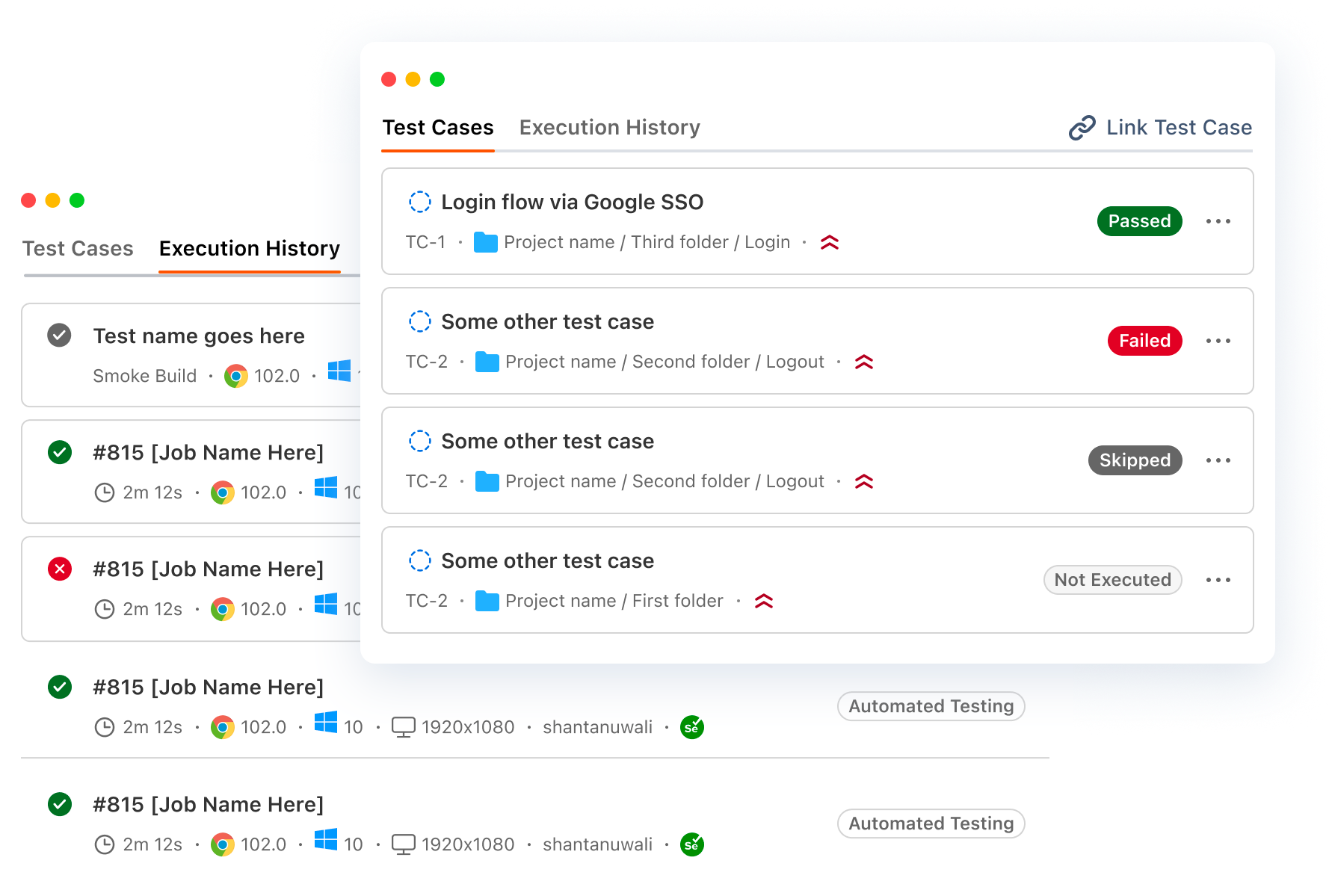Click the Link Test Case link

[1178, 128]
